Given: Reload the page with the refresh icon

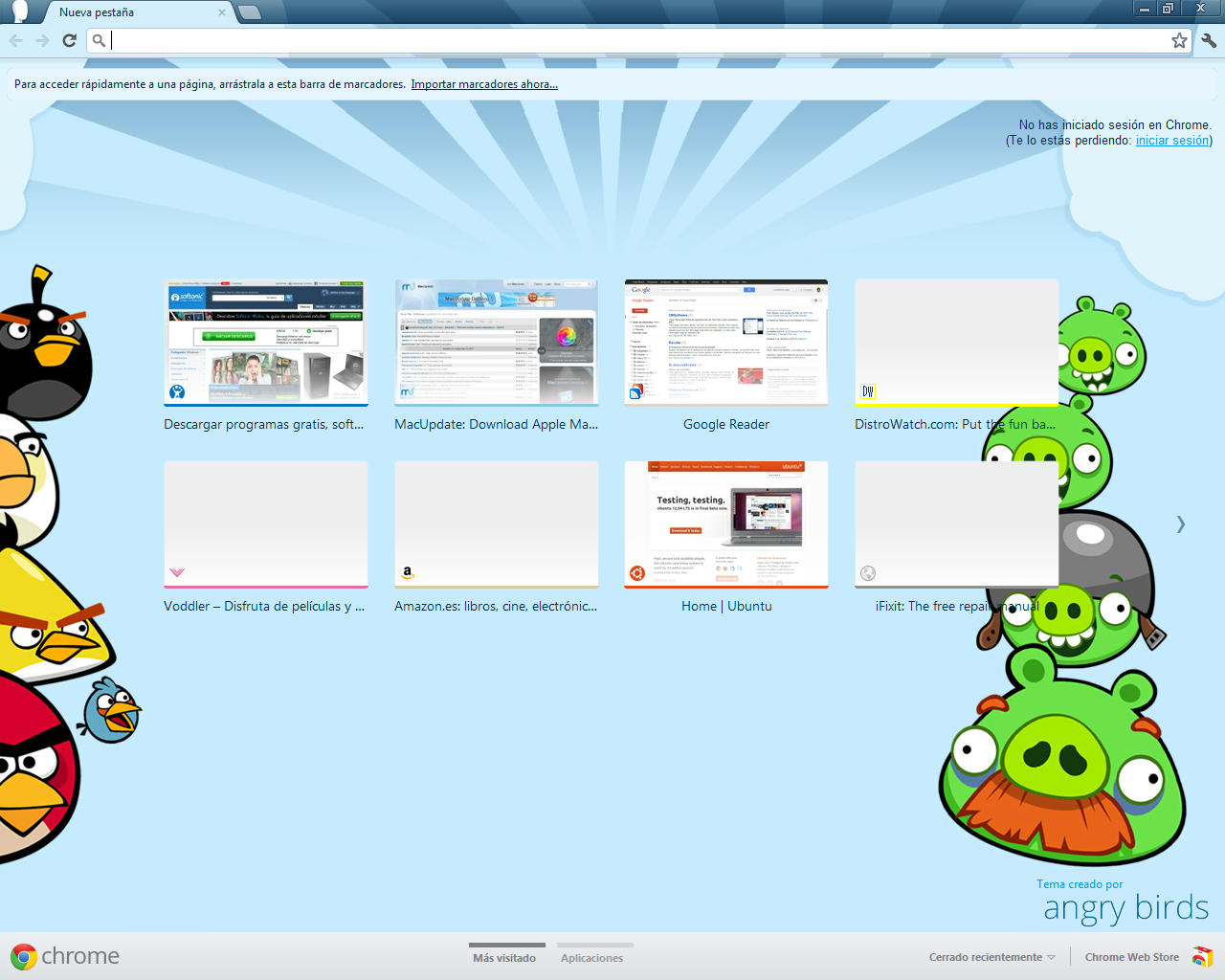Looking at the screenshot, I should pos(69,40).
